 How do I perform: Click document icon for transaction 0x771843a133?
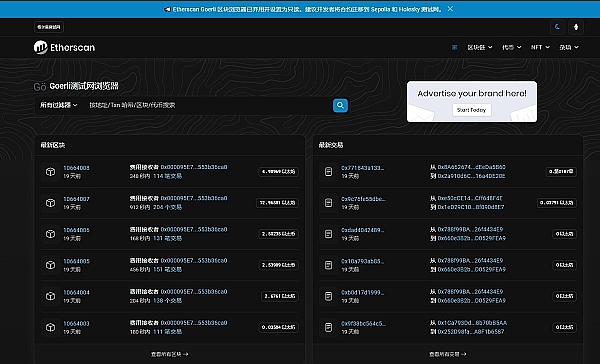[328, 172]
